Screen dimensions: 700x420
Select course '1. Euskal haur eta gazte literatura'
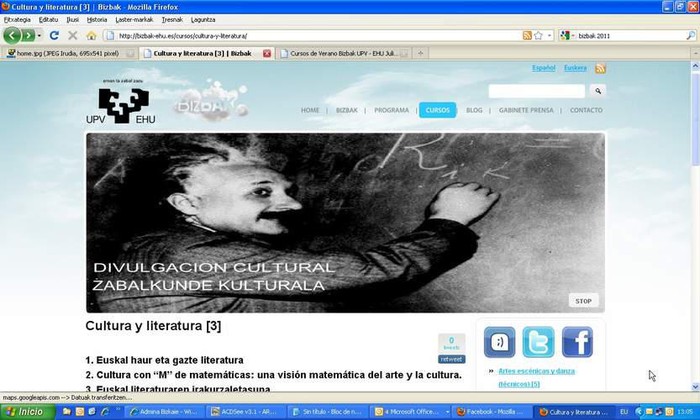point(164,360)
